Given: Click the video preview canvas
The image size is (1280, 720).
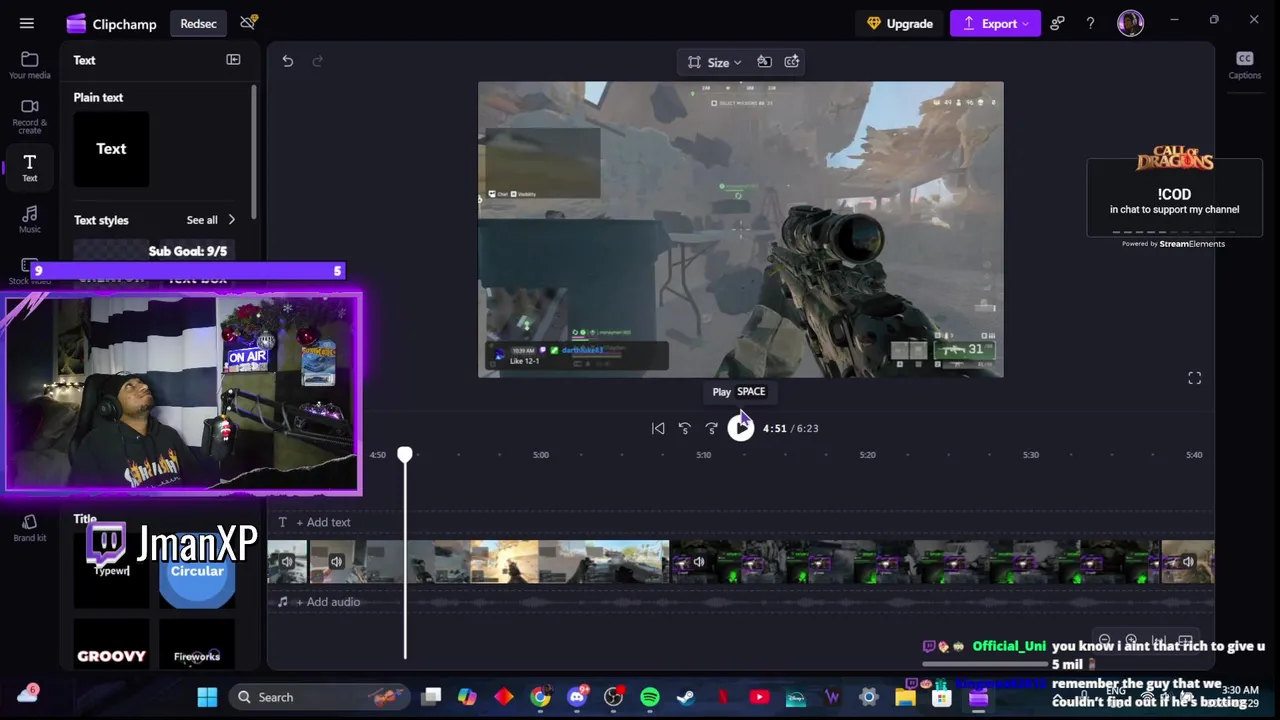Looking at the screenshot, I should (x=740, y=229).
